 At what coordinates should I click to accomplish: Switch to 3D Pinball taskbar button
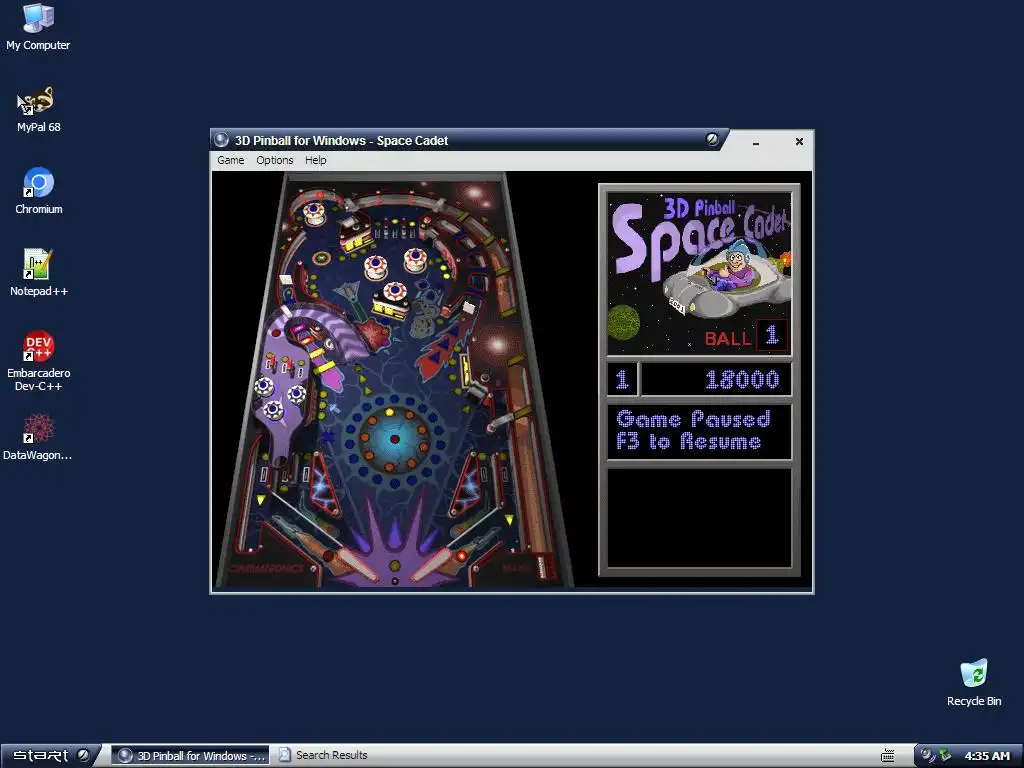[191, 756]
